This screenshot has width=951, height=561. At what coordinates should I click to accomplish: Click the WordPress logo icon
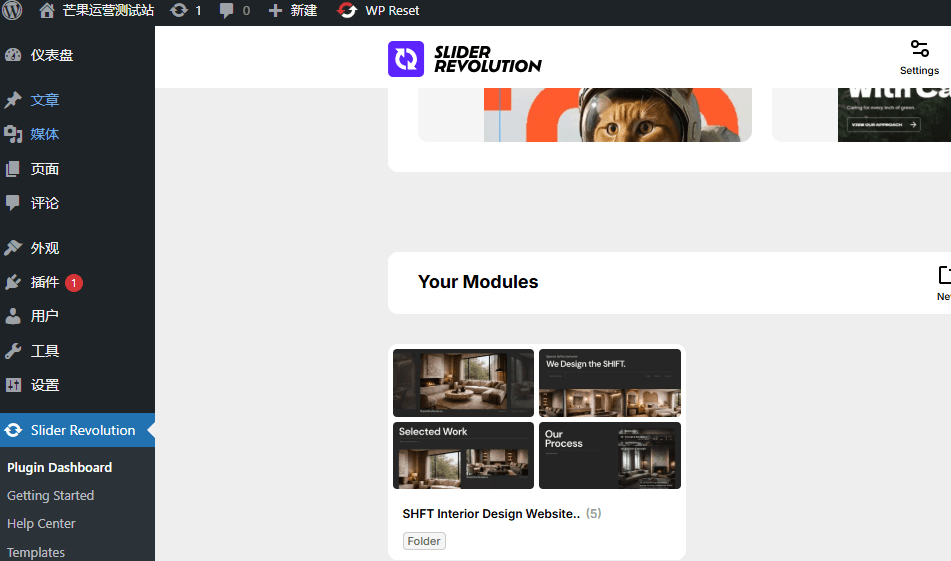[13, 11]
